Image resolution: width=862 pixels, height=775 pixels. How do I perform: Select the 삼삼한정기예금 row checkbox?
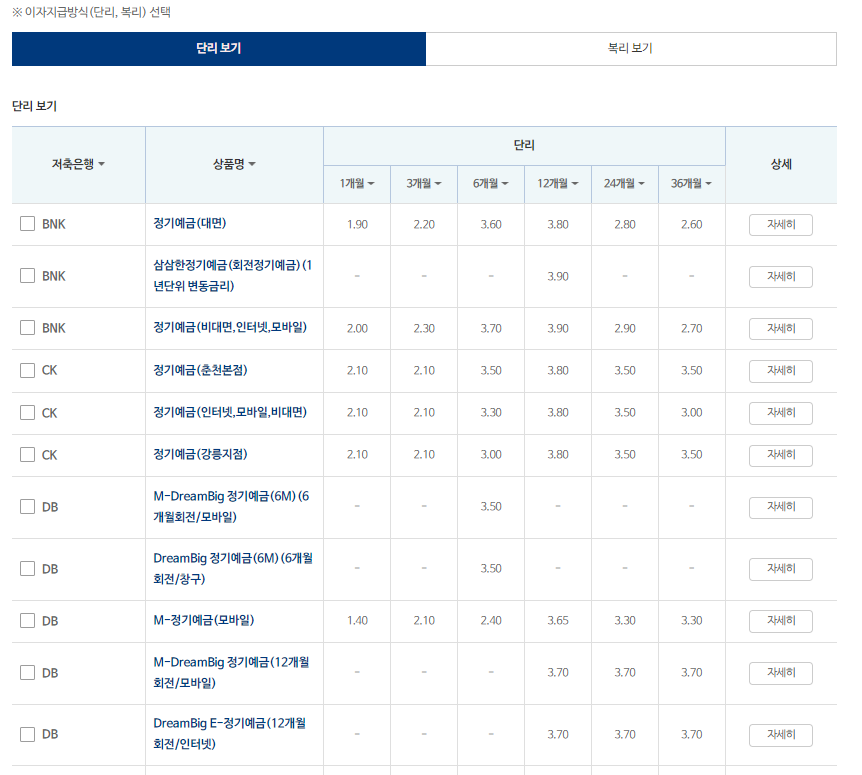tap(28, 276)
